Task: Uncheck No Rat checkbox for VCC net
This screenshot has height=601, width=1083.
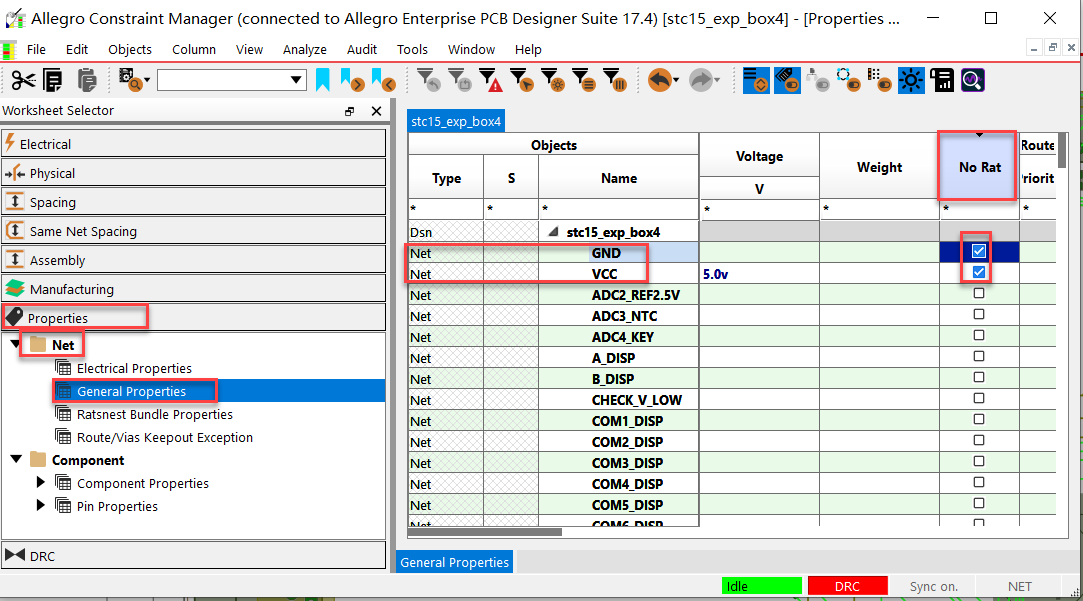Action: [979, 273]
